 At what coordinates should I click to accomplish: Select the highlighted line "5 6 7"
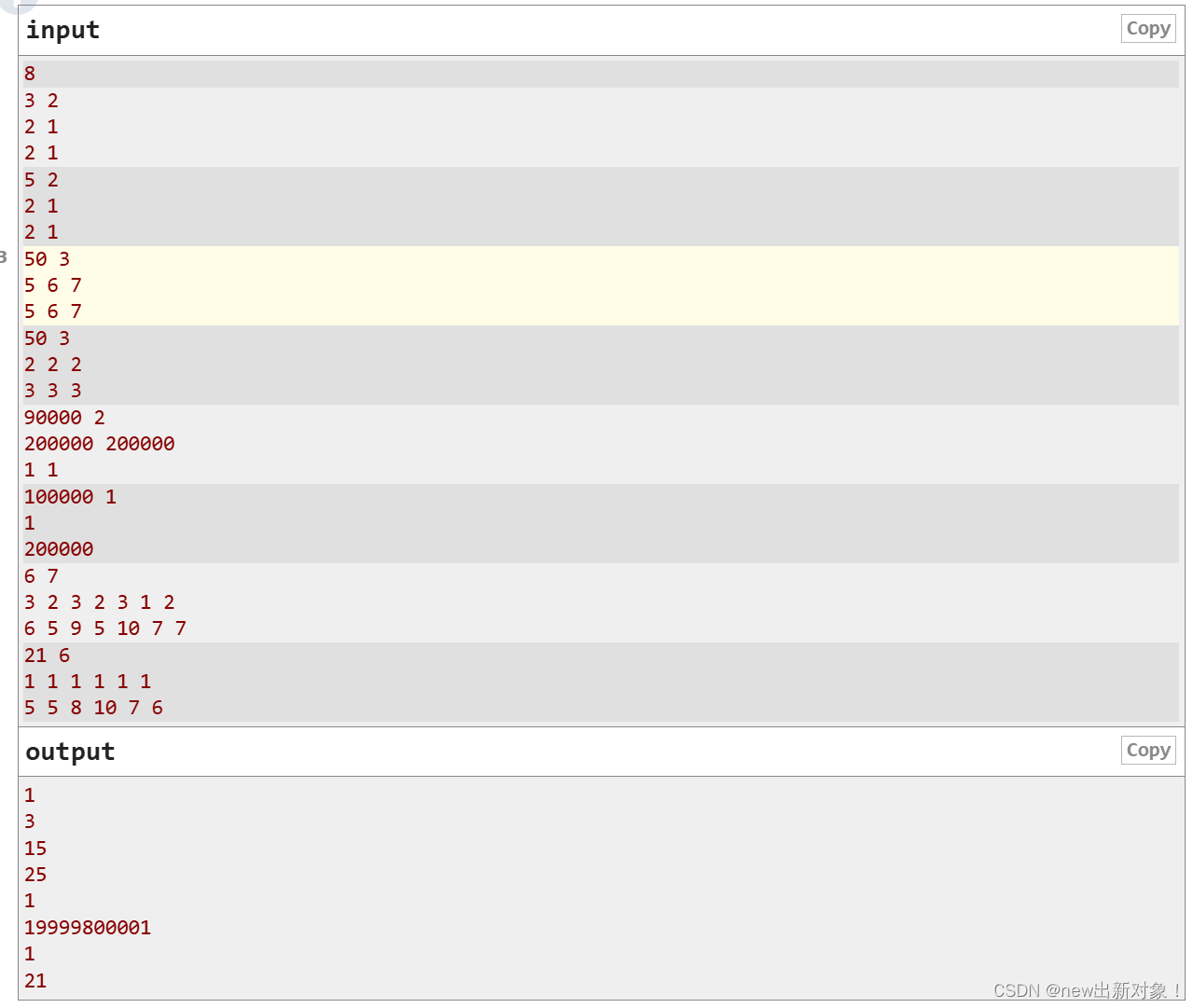(x=52, y=285)
